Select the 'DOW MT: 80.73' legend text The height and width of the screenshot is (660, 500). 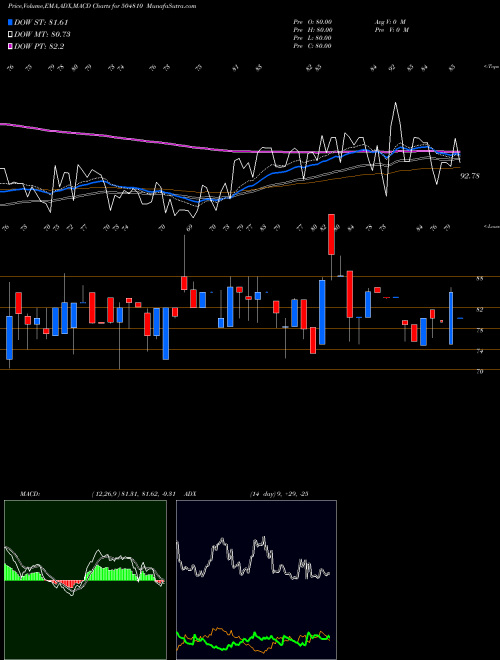[x=42, y=35]
